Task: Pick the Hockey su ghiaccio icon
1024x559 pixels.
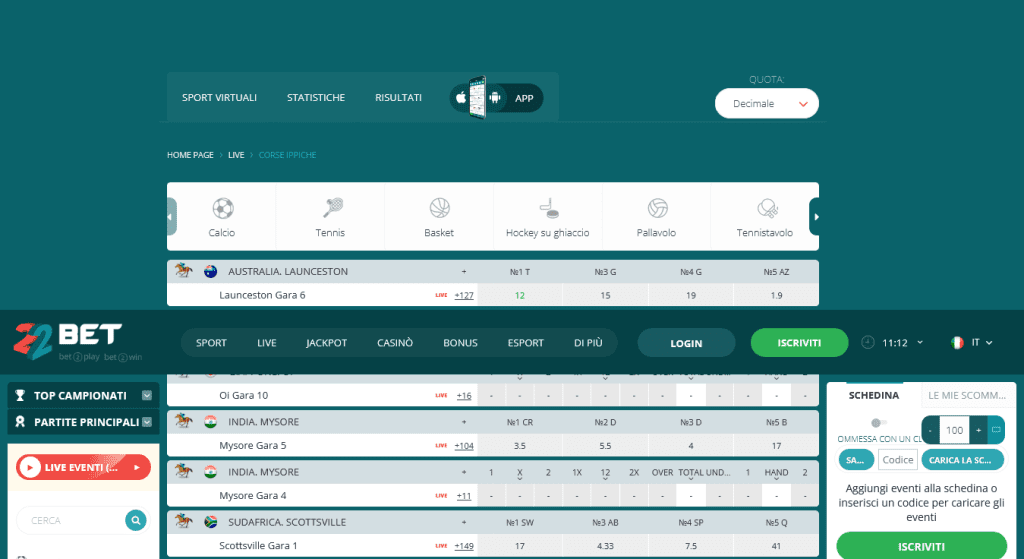Action: tap(549, 208)
